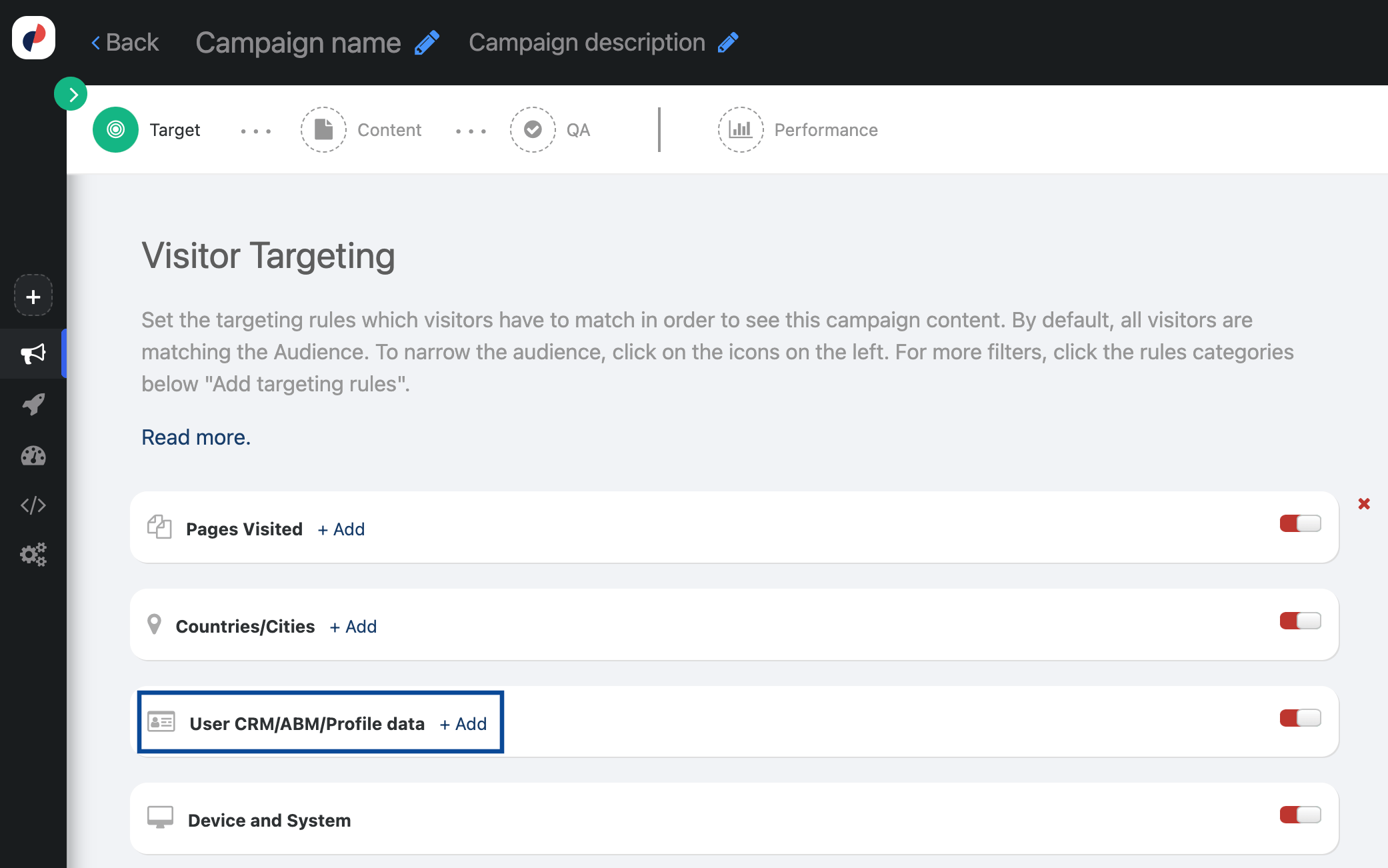Open the rocket icon in sidebar
This screenshot has height=868, width=1388.
(33, 404)
